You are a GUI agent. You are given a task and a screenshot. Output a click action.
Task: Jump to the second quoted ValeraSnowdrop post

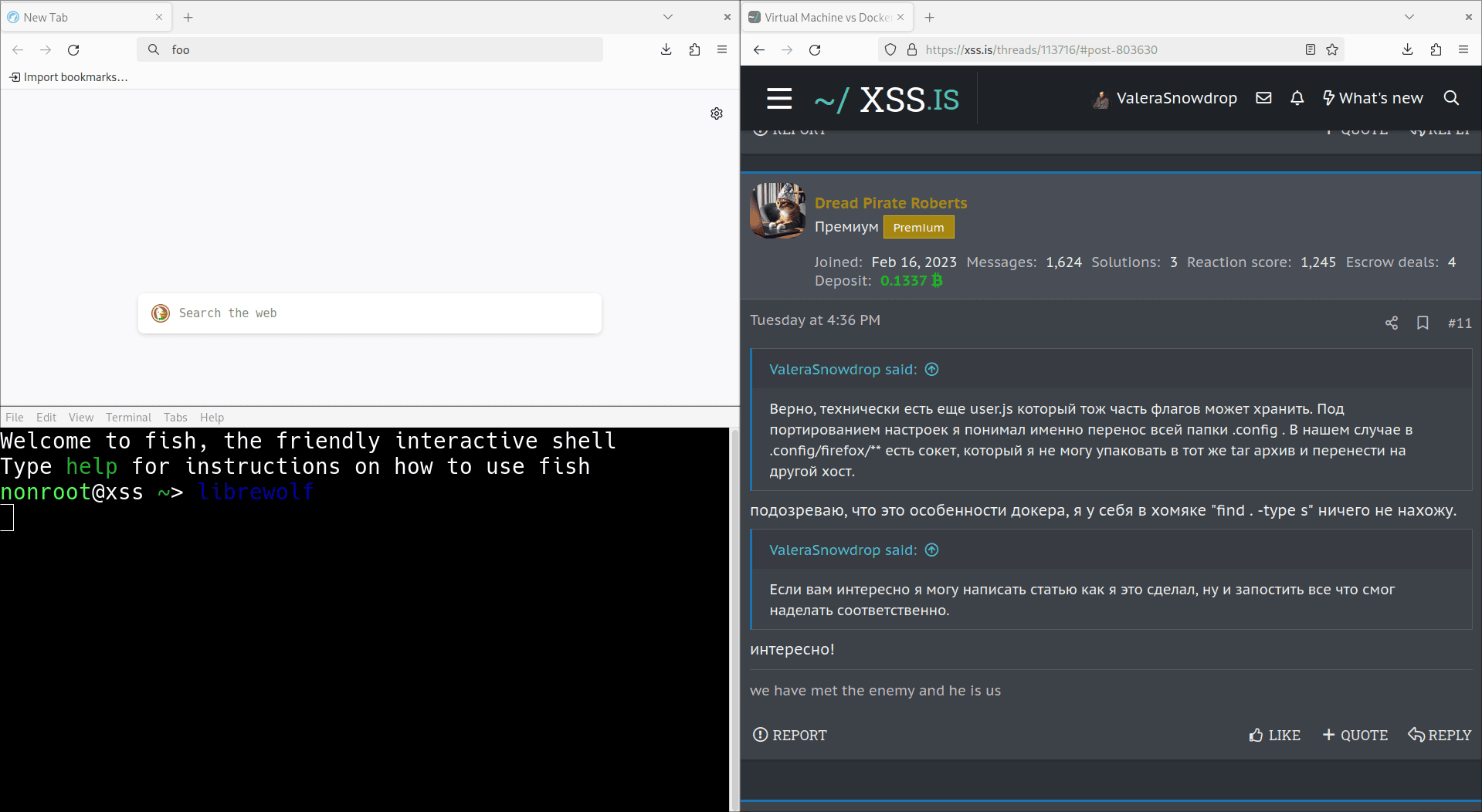pos(931,550)
